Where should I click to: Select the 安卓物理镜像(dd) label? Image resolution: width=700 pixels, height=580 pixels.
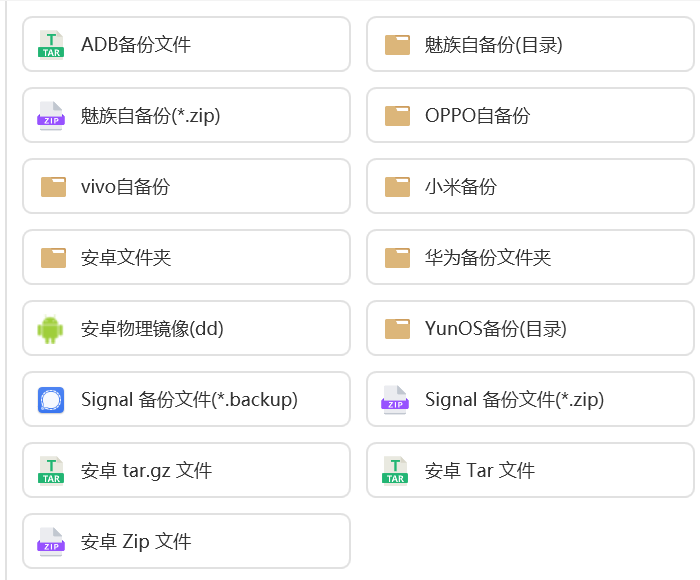pyautogui.click(x=152, y=329)
